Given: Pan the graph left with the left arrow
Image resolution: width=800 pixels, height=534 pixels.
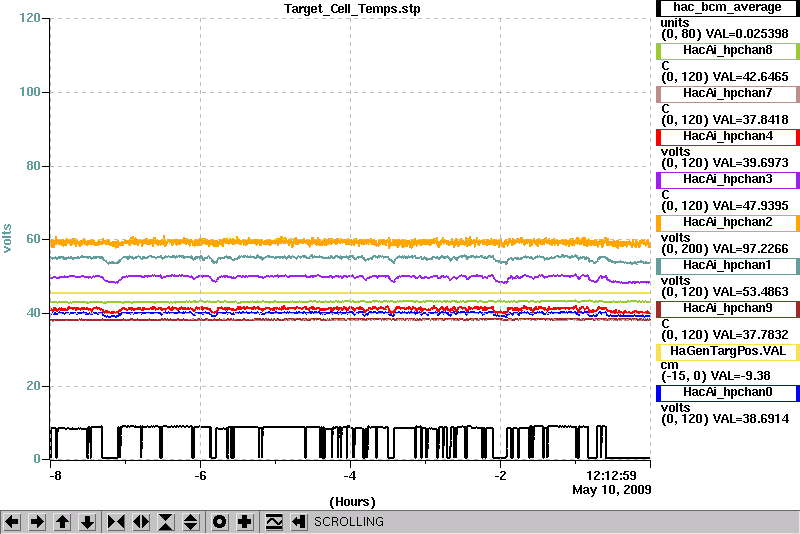Looking at the screenshot, I should pos(12,522).
